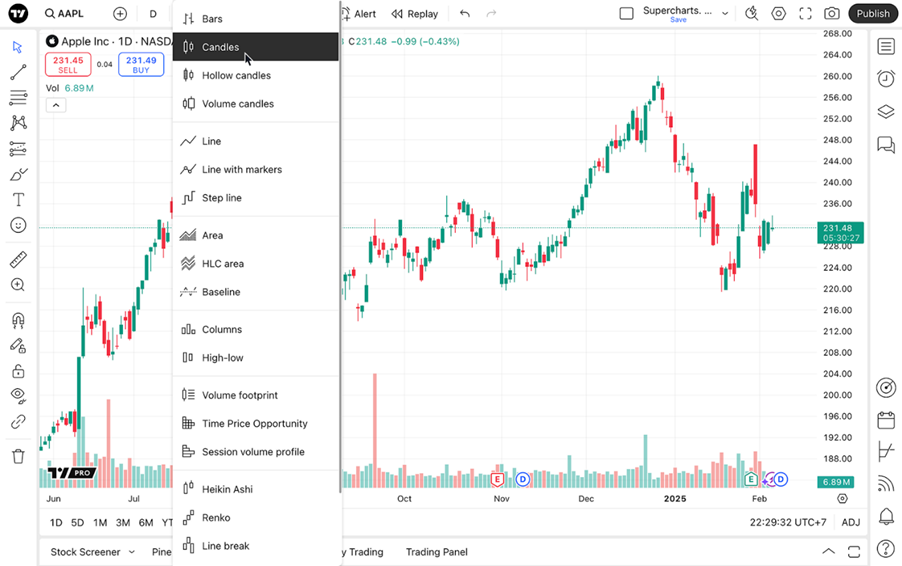This screenshot has height=566, width=902.
Task: Take a snapshot with camera icon
Action: pos(831,14)
